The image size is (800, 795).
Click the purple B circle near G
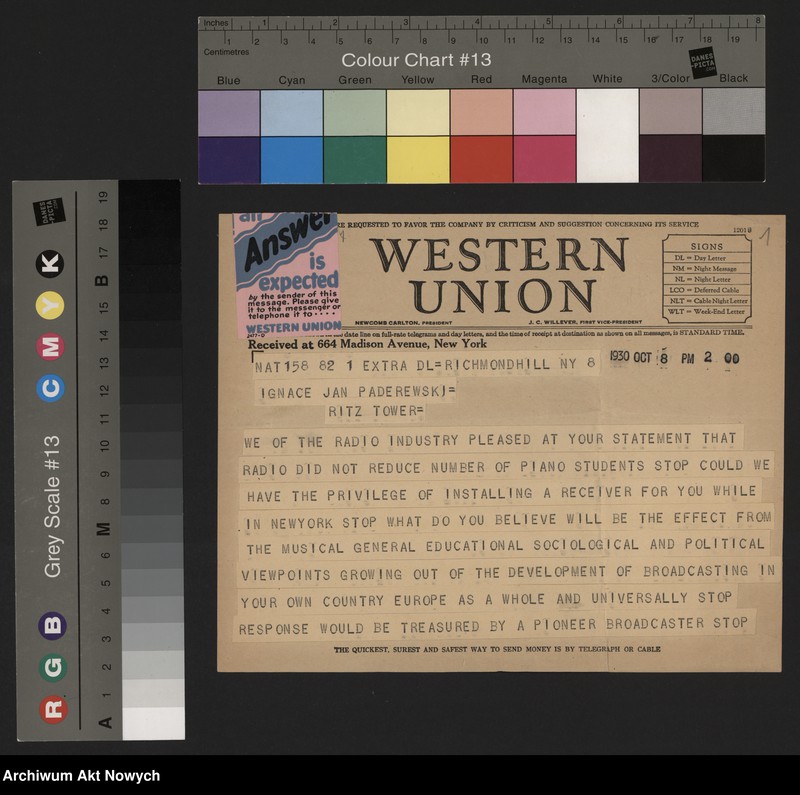[53, 625]
